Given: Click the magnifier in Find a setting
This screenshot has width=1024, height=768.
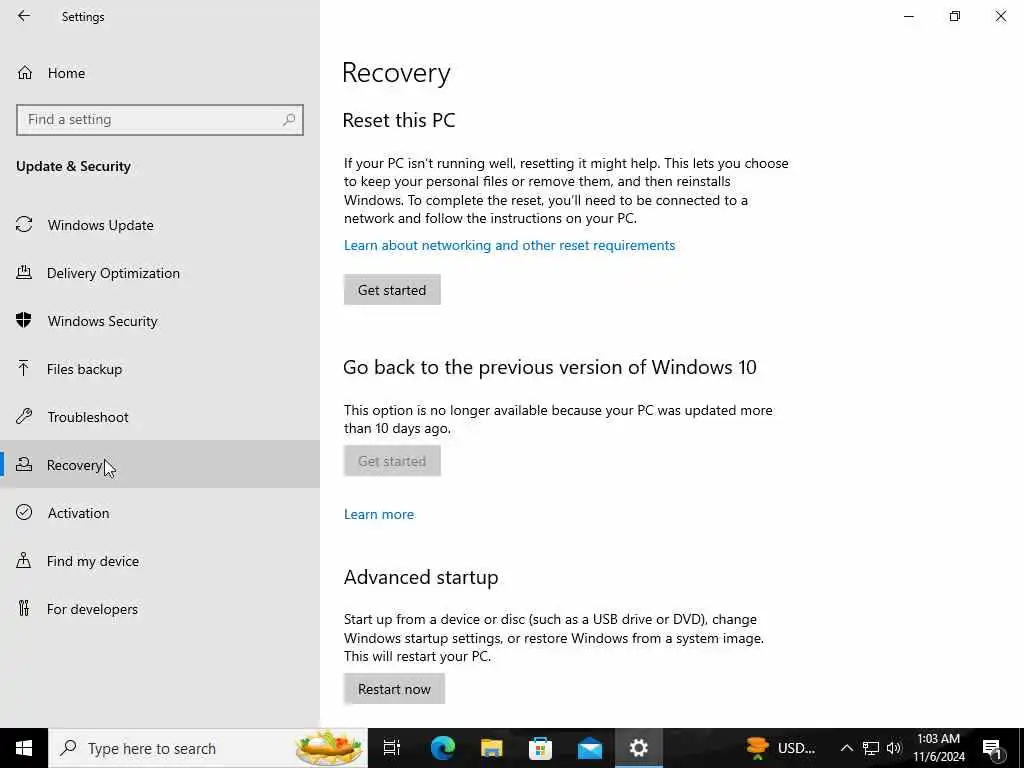Looking at the screenshot, I should pyautogui.click(x=289, y=120).
